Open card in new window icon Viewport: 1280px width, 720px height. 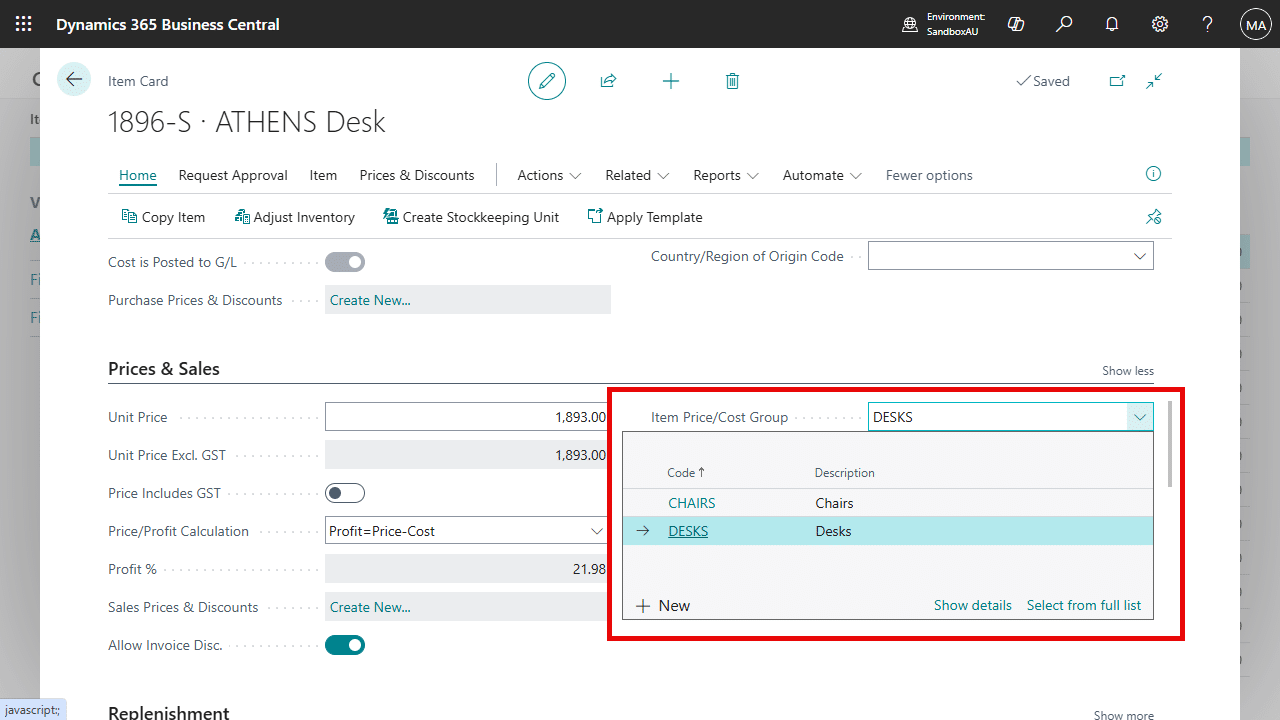click(x=1117, y=81)
